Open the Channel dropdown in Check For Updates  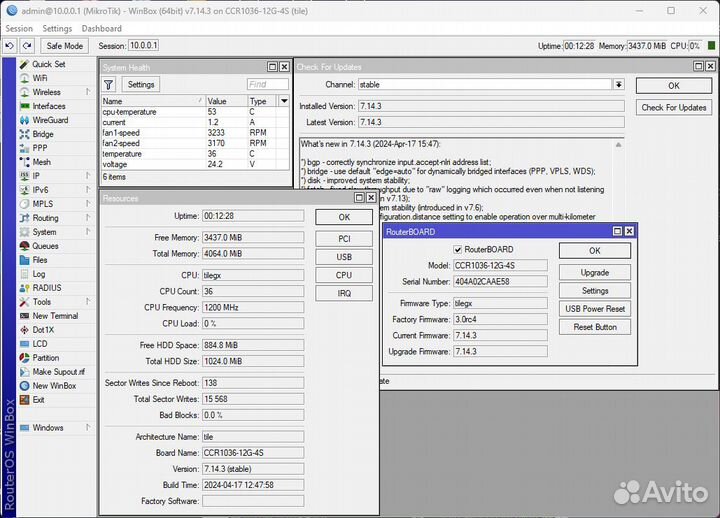pyautogui.click(x=619, y=84)
